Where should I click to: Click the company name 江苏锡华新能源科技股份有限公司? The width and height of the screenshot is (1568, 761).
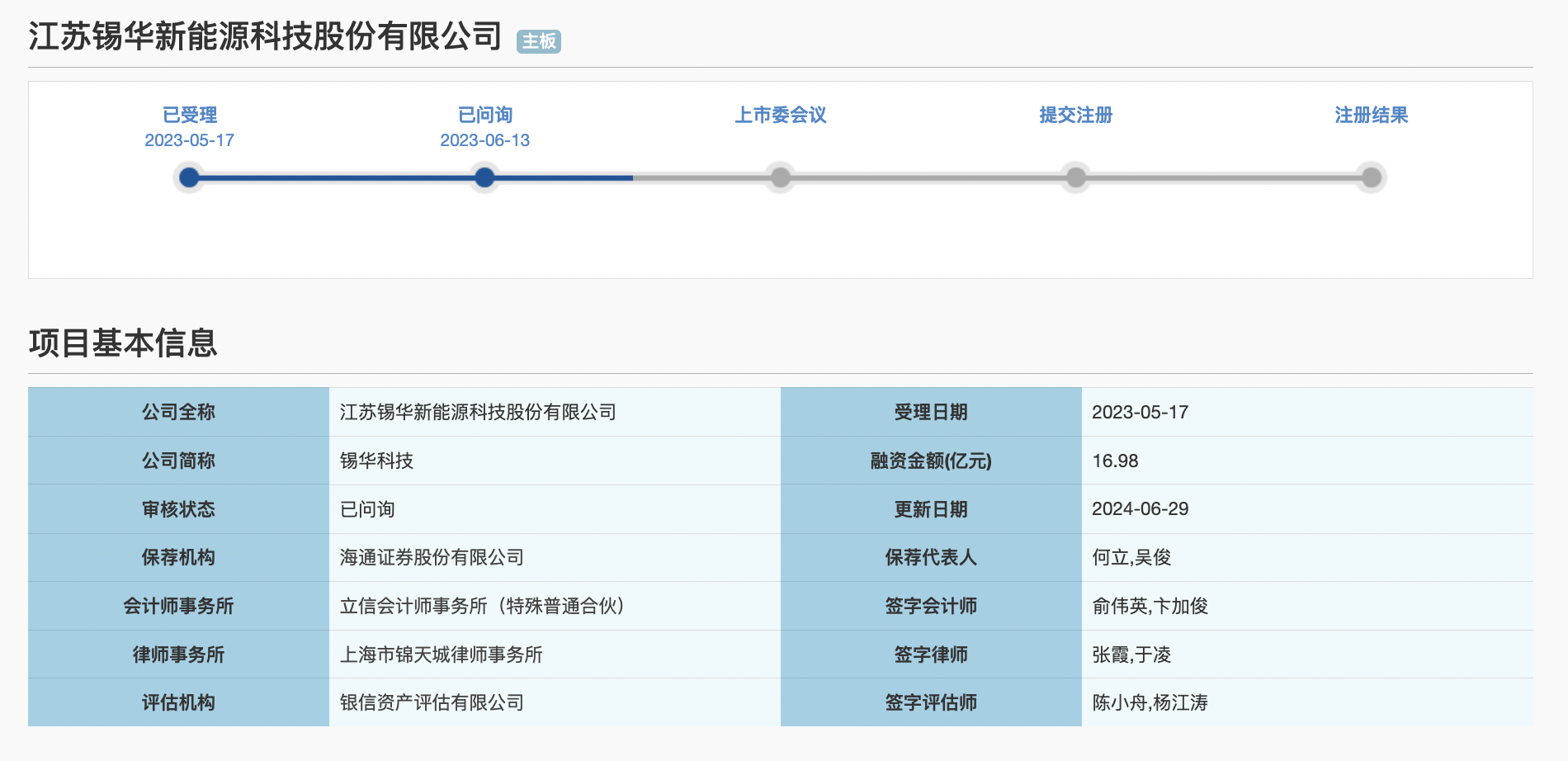264,35
